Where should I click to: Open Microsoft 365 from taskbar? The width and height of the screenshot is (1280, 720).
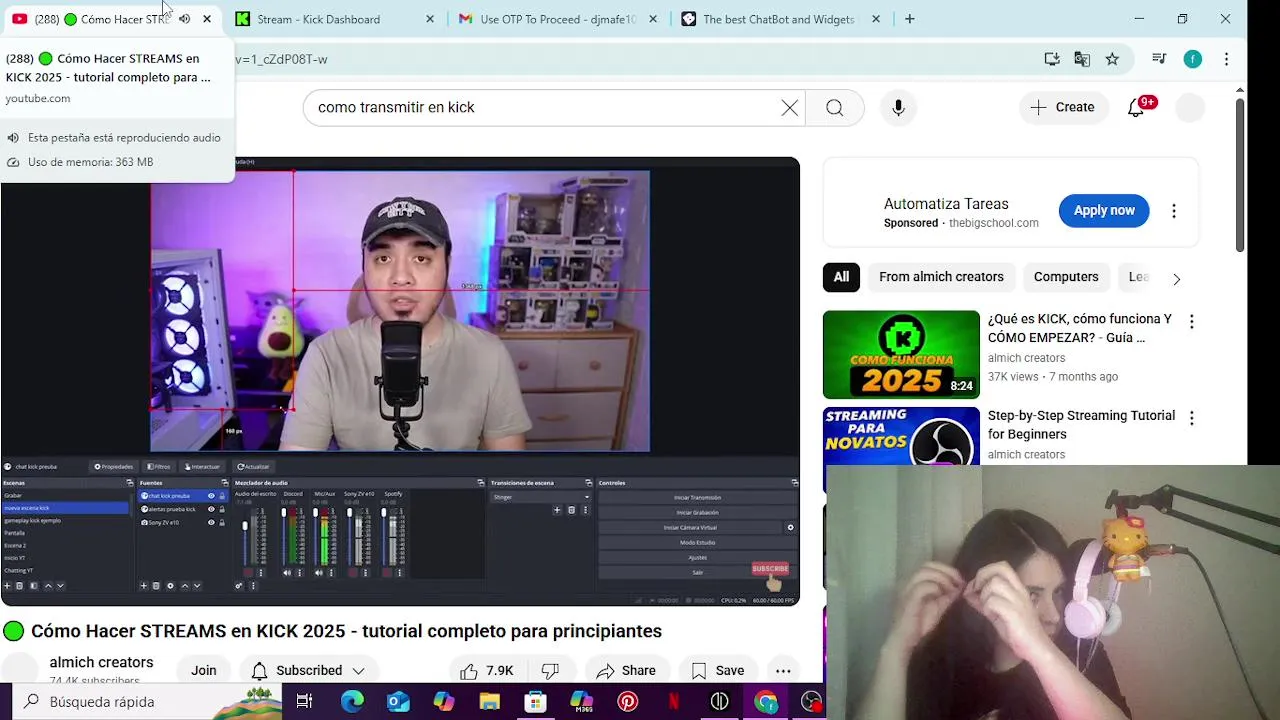pyautogui.click(x=582, y=702)
